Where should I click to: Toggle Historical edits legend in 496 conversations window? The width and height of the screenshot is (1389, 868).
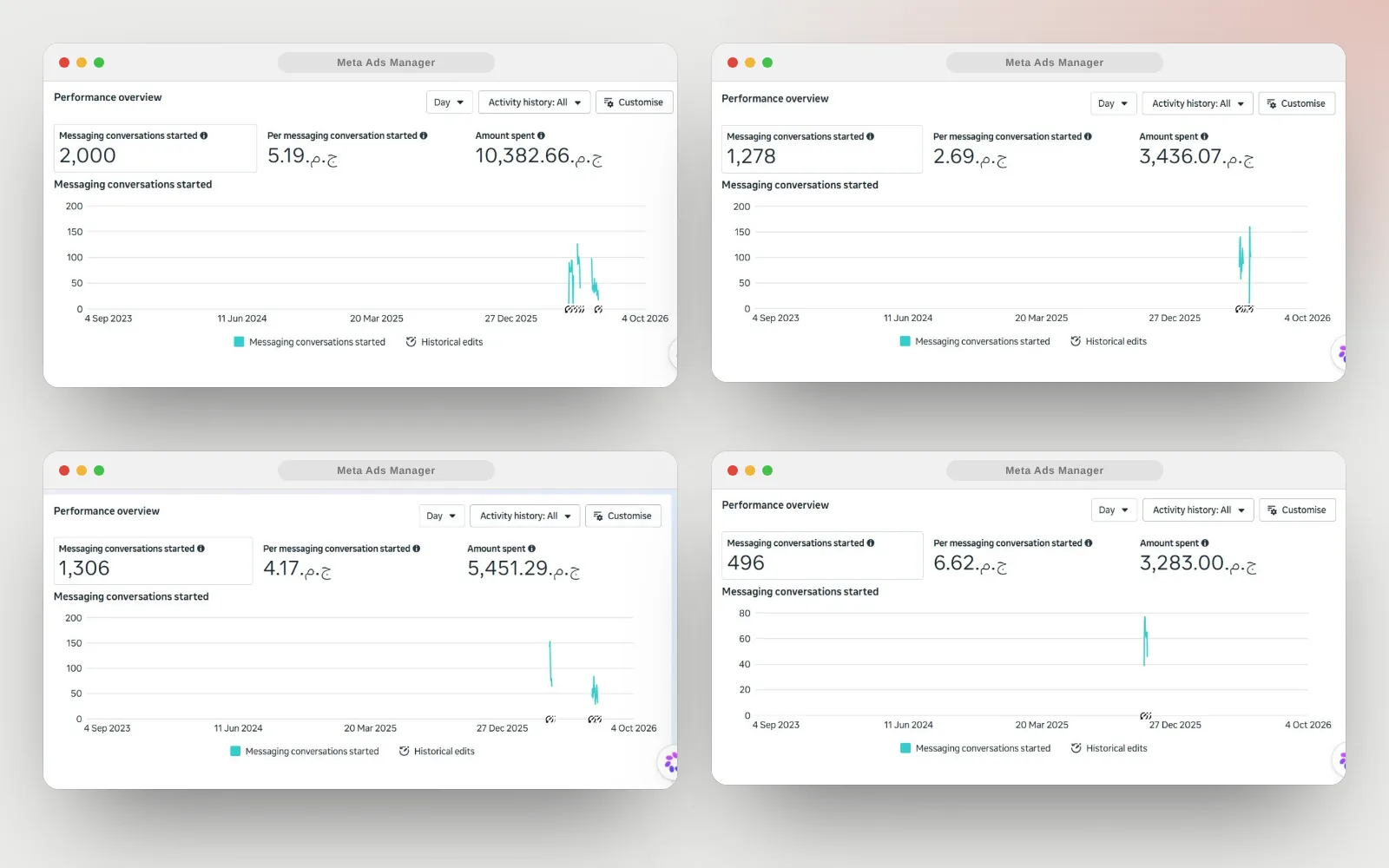click(x=1109, y=747)
